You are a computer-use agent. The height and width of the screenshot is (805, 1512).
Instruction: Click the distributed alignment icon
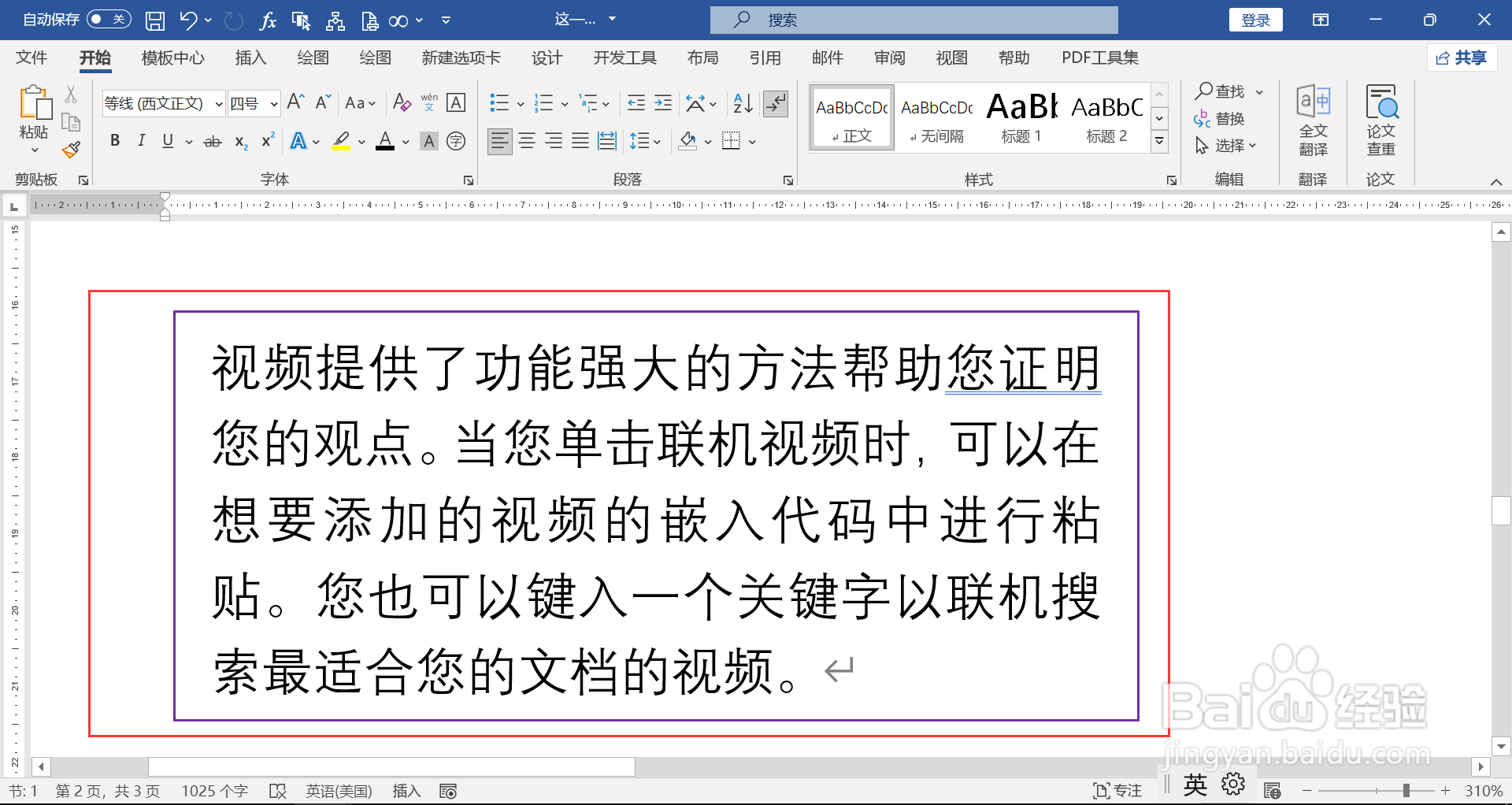coord(607,141)
